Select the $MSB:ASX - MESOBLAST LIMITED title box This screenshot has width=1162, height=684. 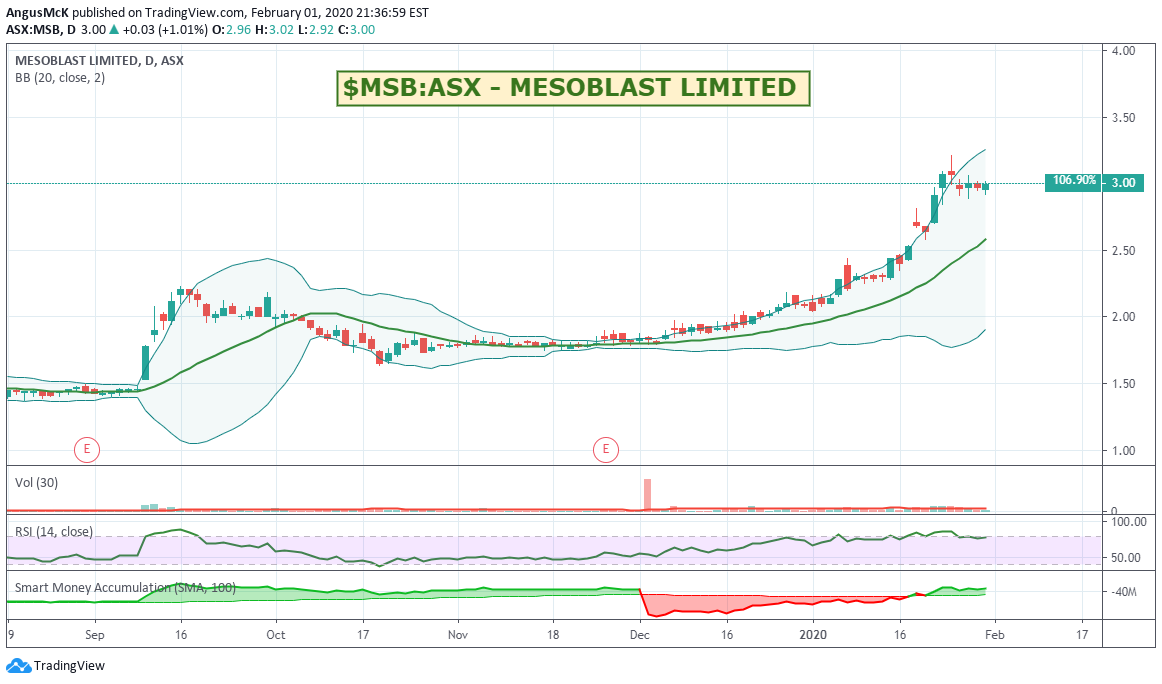point(573,88)
